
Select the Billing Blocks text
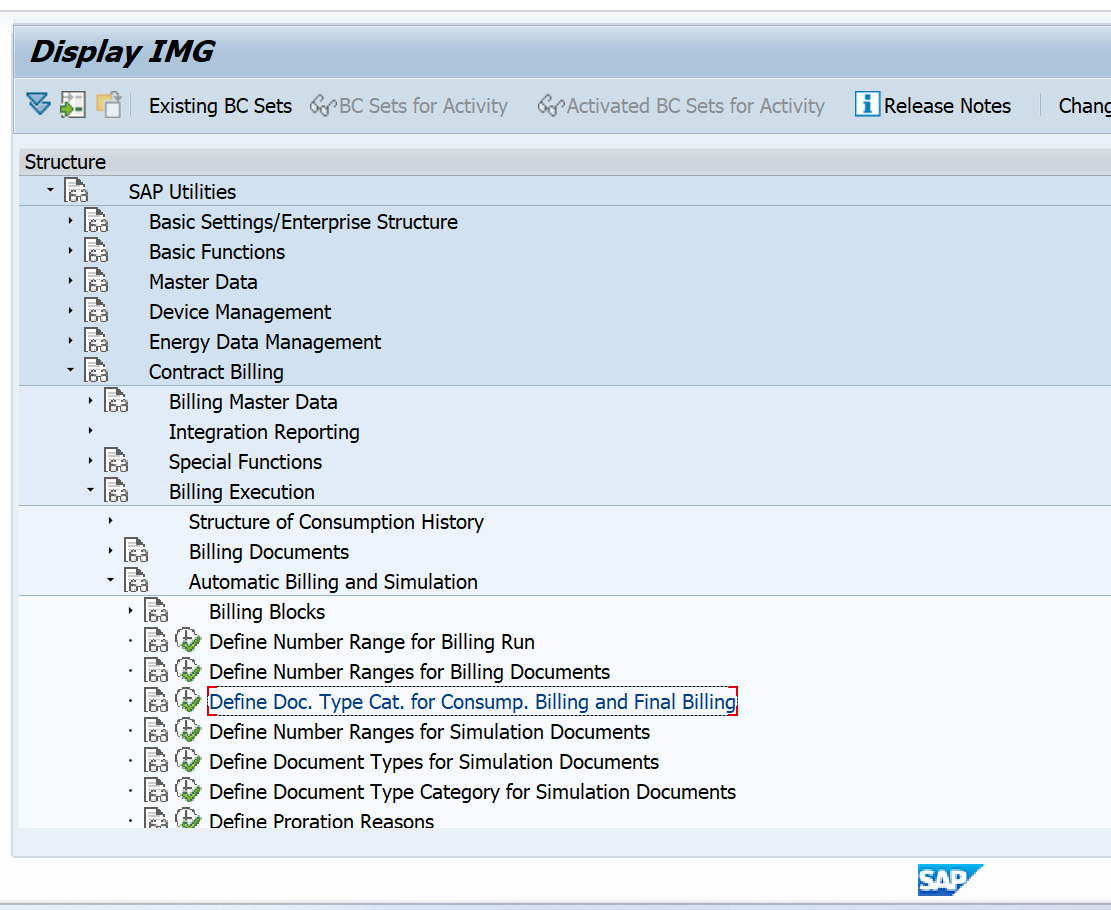pos(267,612)
